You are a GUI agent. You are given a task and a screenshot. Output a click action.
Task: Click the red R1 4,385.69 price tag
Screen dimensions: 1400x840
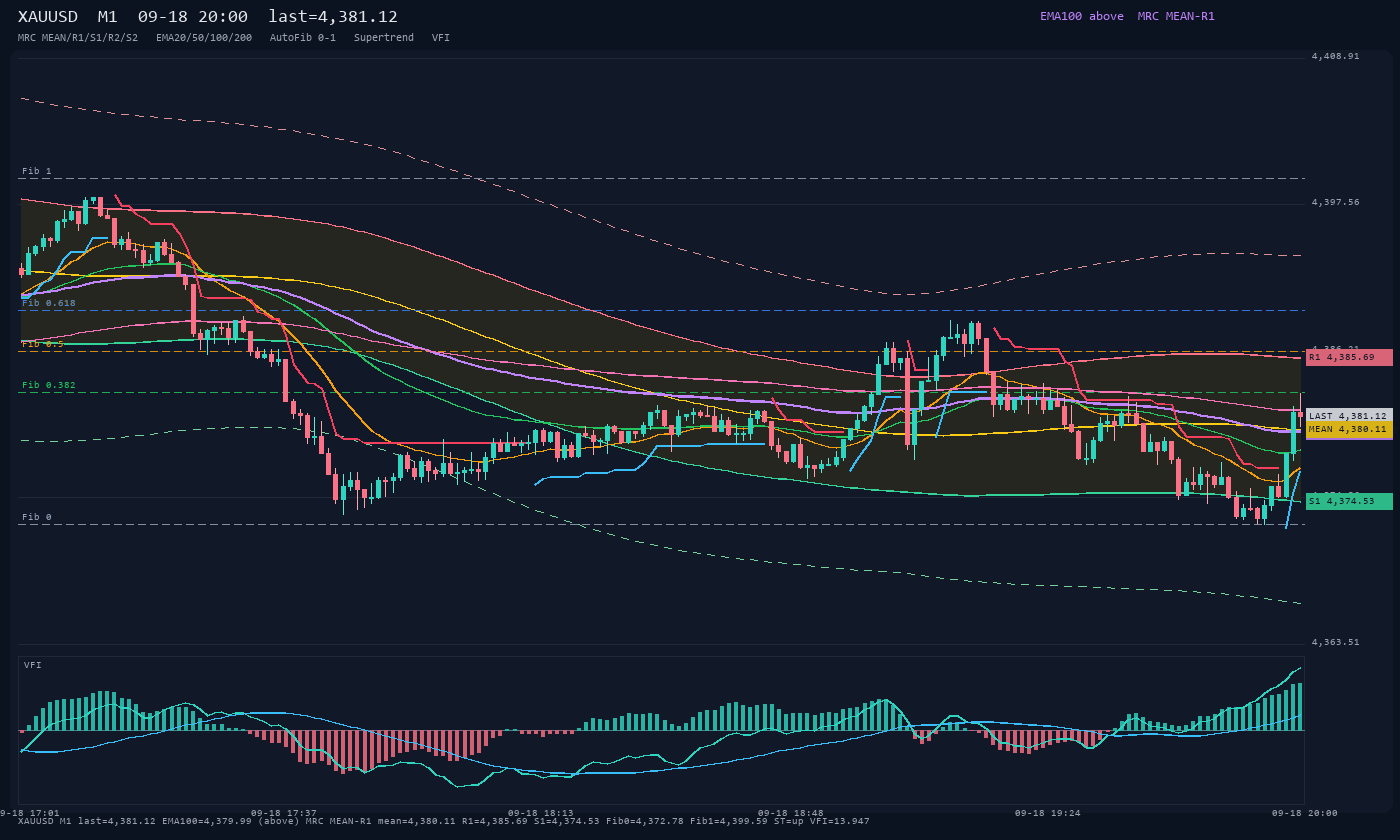click(x=1349, y=357)
